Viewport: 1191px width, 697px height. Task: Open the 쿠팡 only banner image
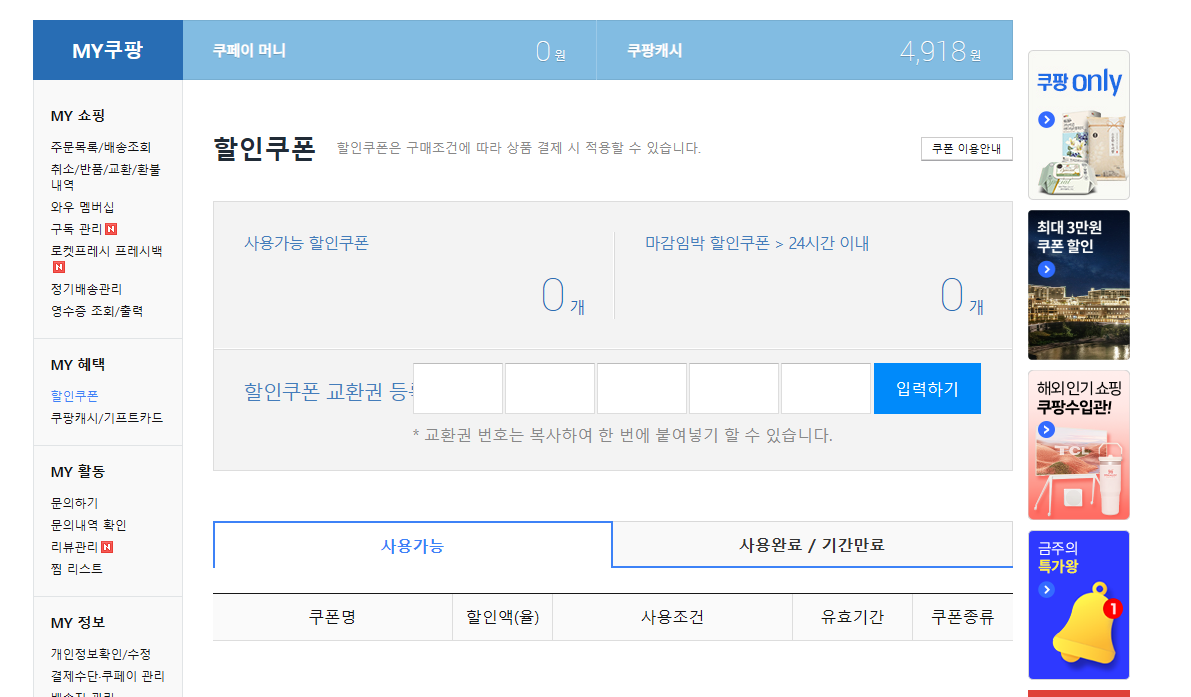coord(1079,125)
